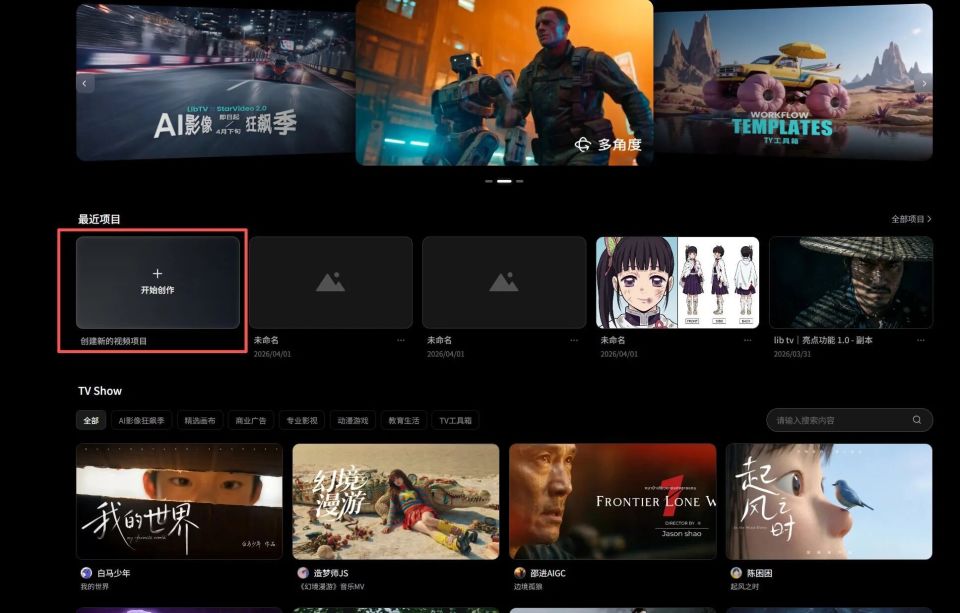The image size is (960, 613).
Task: Focus the 请输入搜索内容 search field
Action: [849, 420]
